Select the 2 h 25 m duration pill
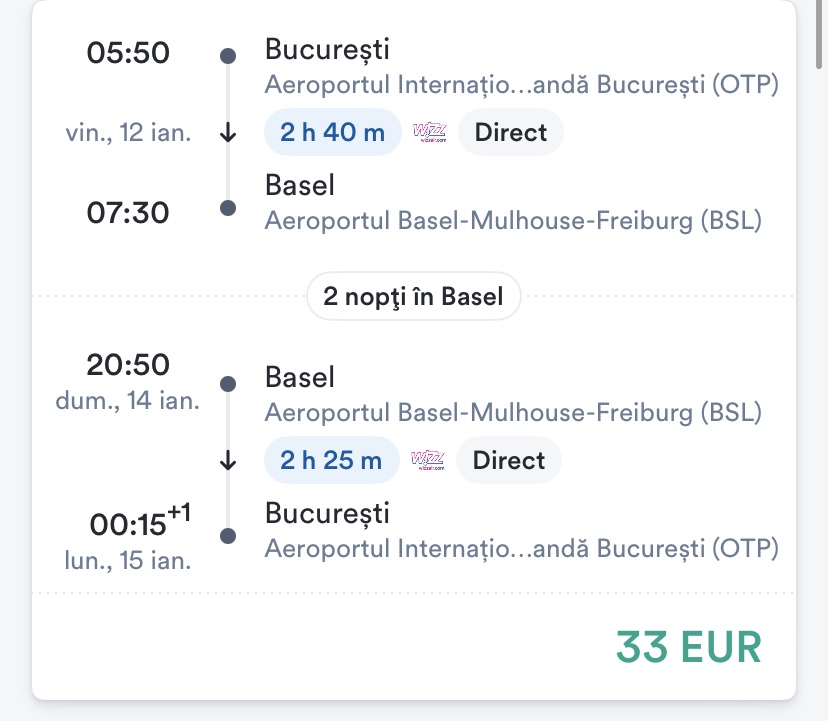 (x=331, y=460)
